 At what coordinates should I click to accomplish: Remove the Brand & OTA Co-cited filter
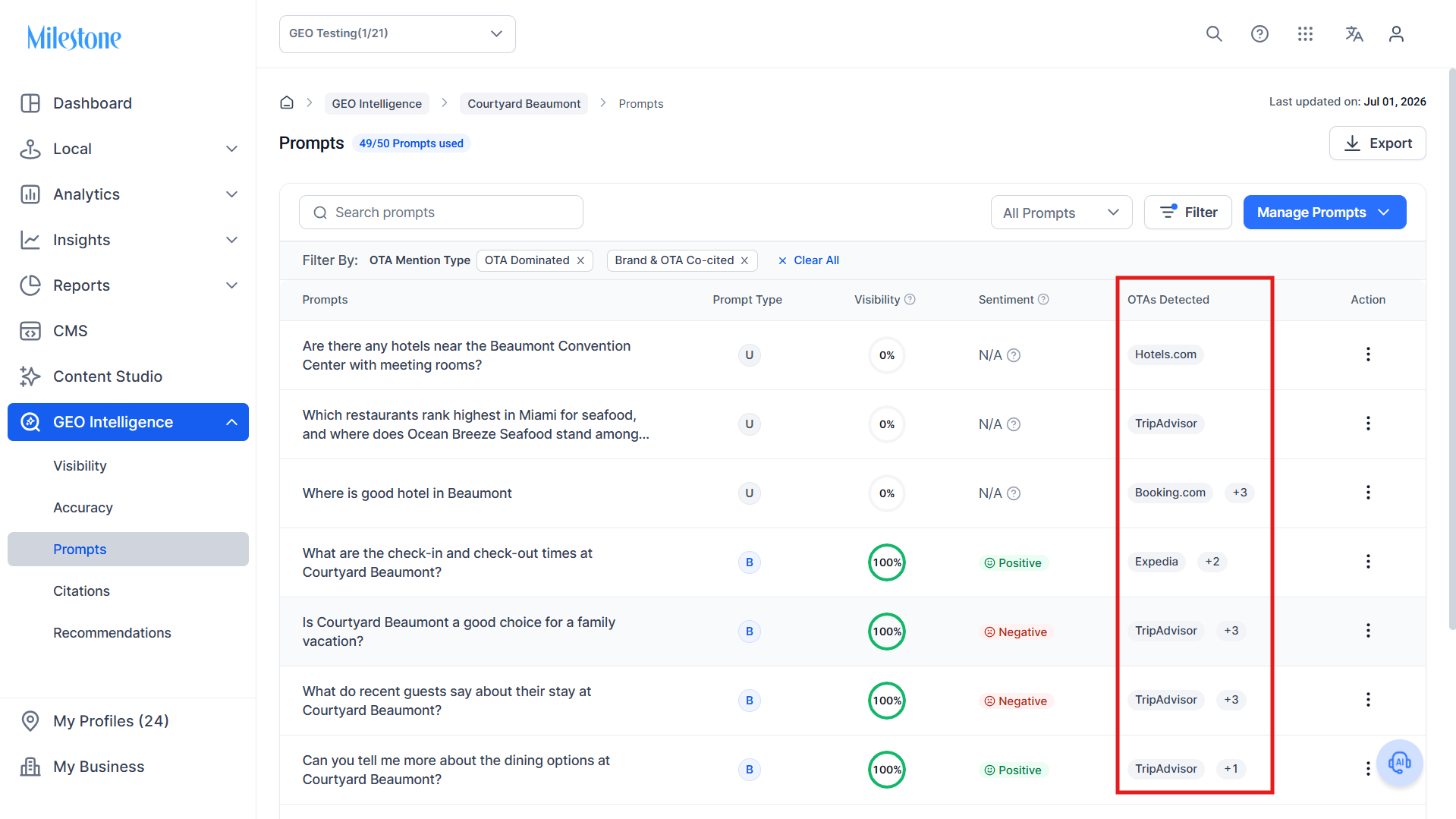click(x=744, y=260)
